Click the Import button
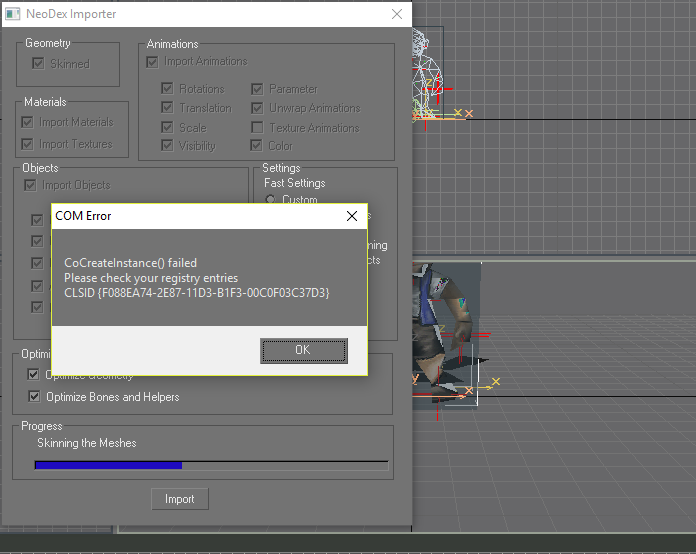Screen dimensions: 696x554 [180, 499]
